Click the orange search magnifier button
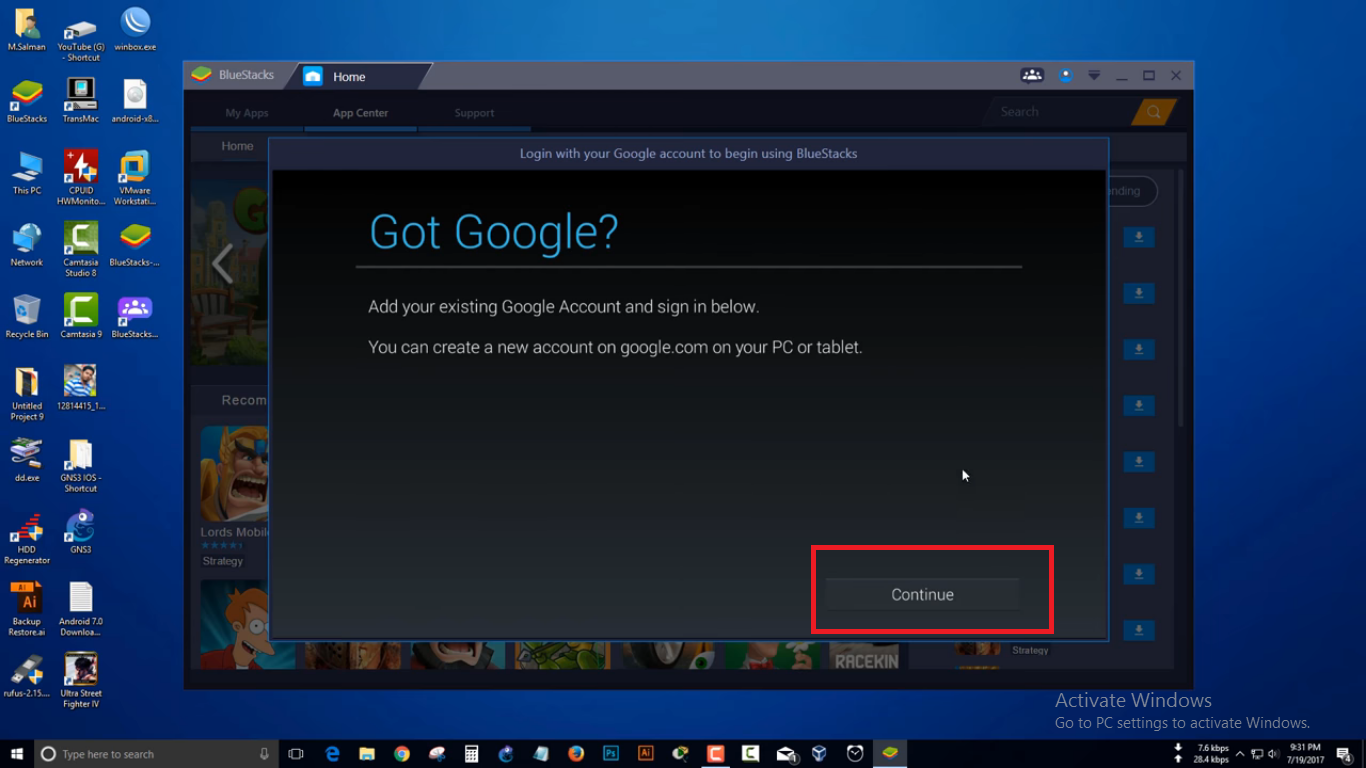 point(1154,112)
